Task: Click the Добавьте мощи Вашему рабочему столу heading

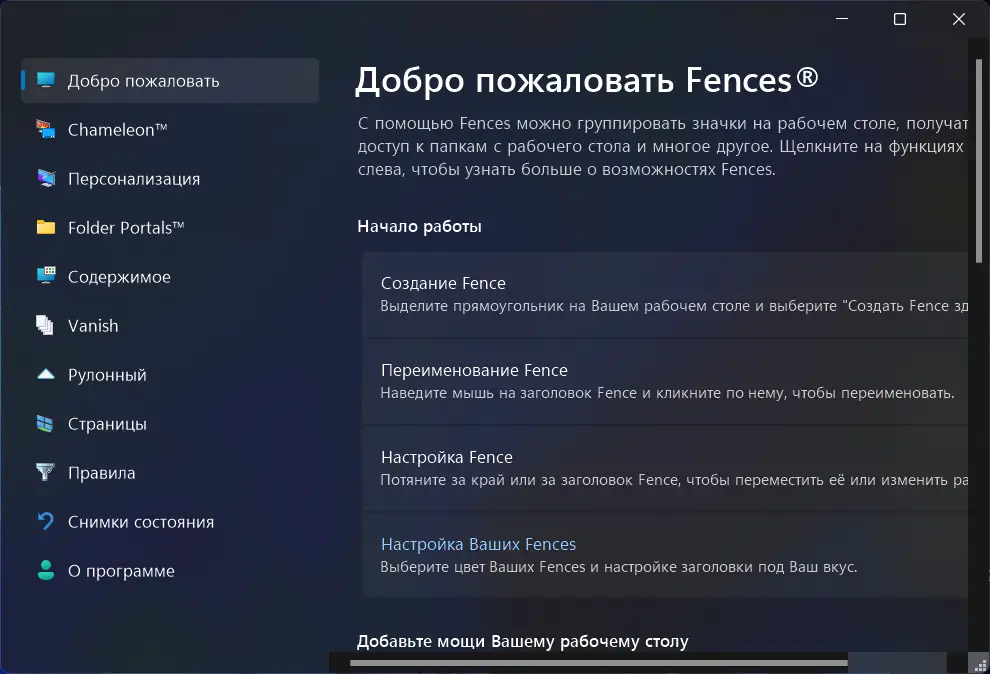Action: (523, 641)
